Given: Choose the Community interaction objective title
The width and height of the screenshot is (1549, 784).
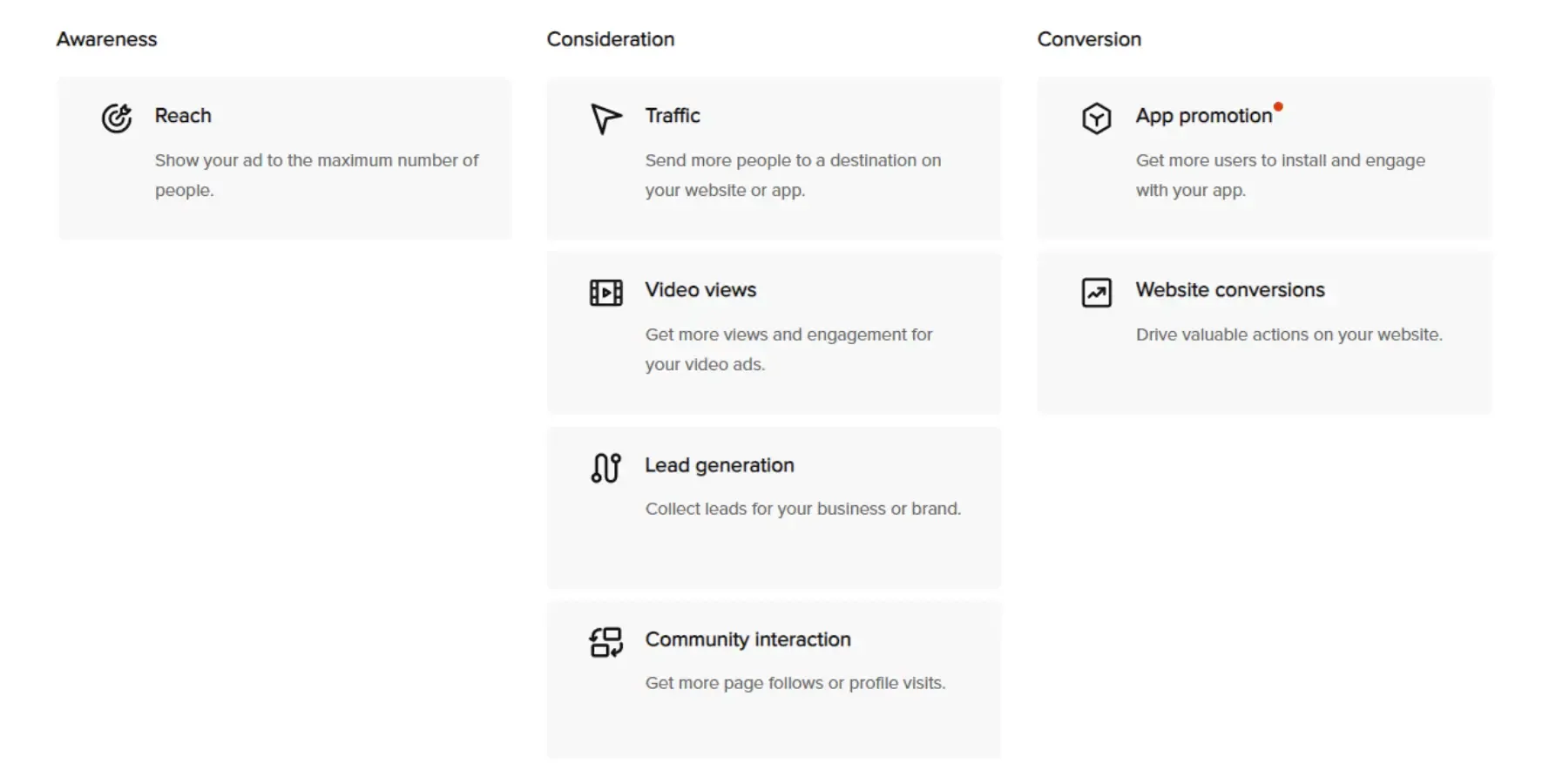Looking at the screenshot, I should 747,639.
